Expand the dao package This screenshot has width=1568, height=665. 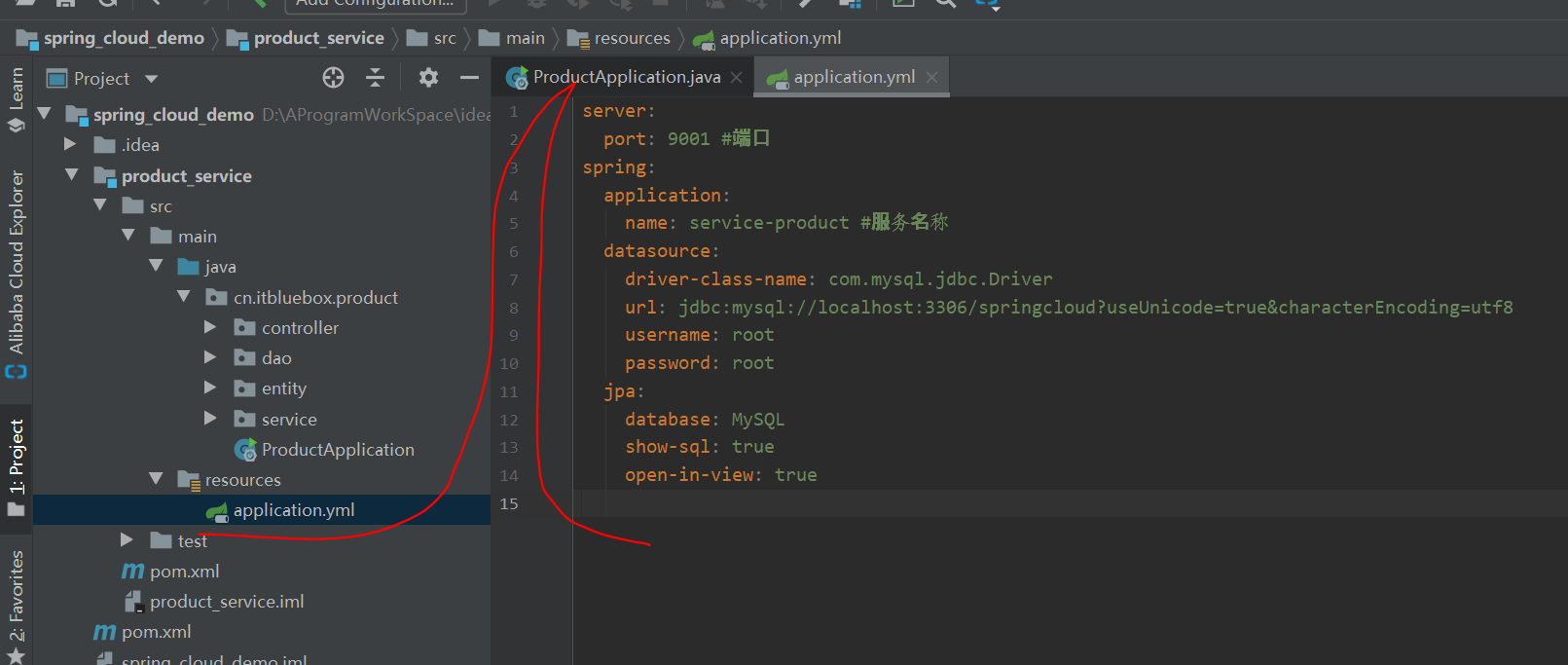[210, 357]
